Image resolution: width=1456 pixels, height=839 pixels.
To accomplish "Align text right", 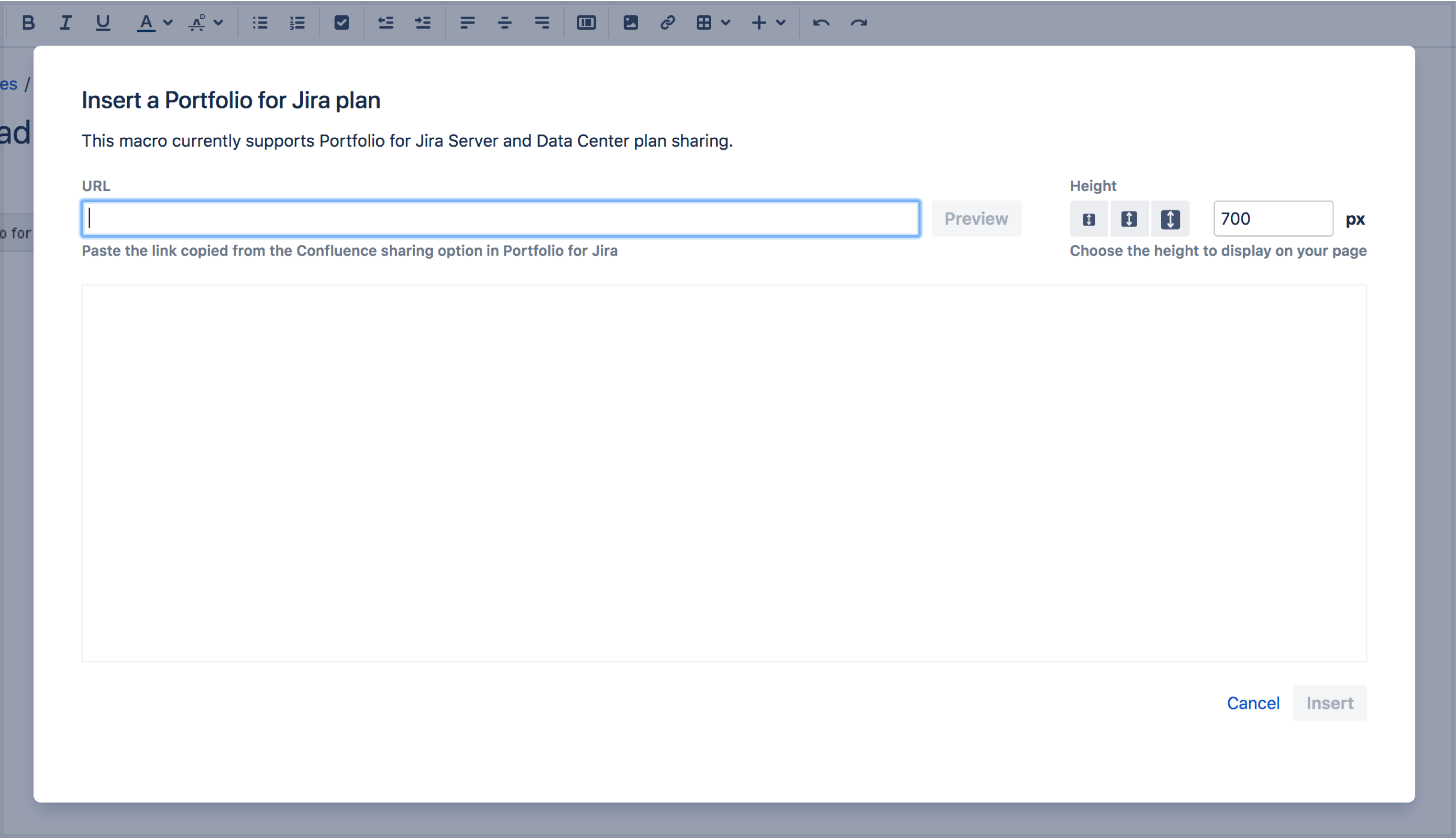I will click(x=541, y=23).
